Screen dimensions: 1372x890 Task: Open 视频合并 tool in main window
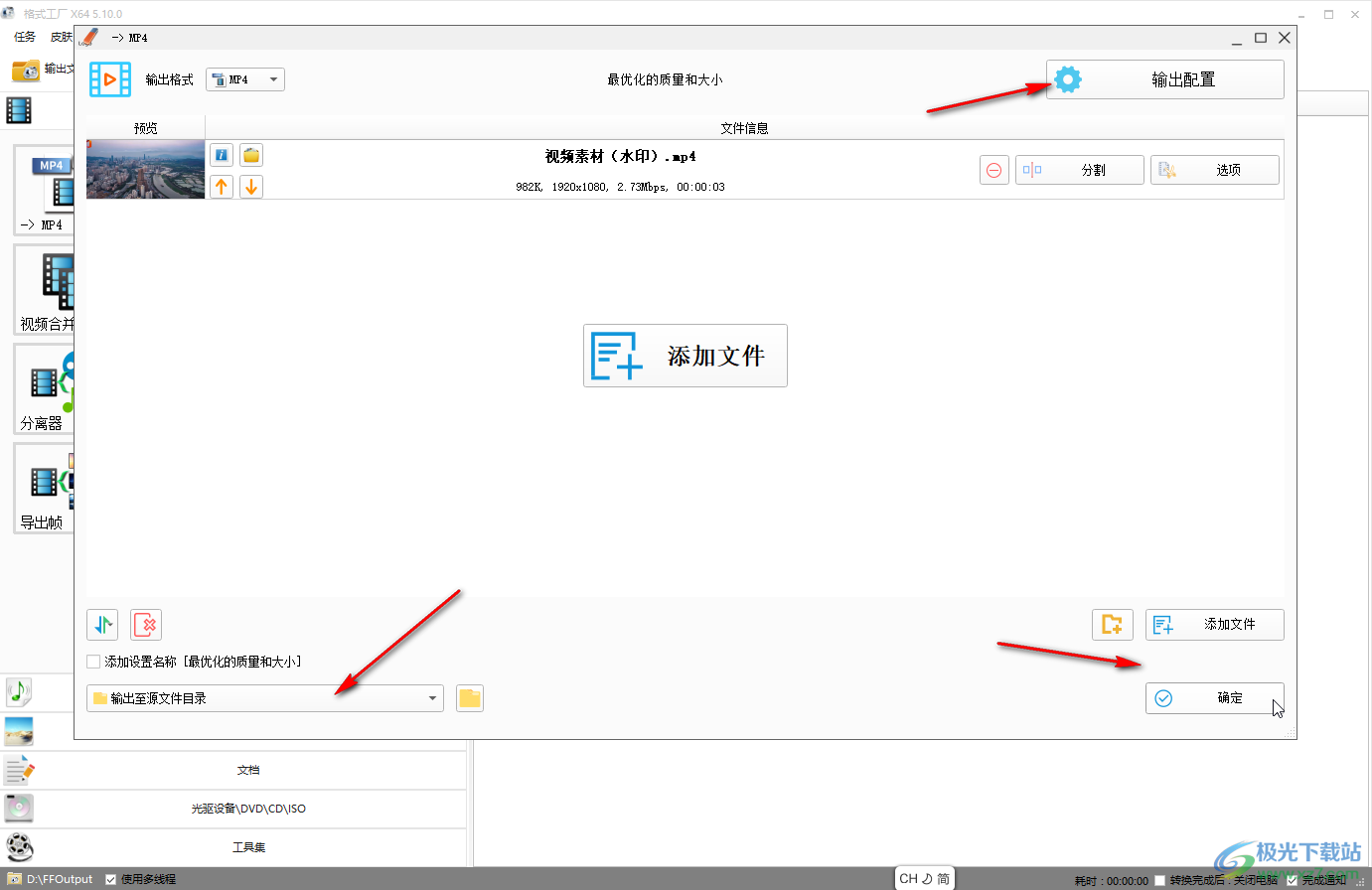click(x=44, y=290)
